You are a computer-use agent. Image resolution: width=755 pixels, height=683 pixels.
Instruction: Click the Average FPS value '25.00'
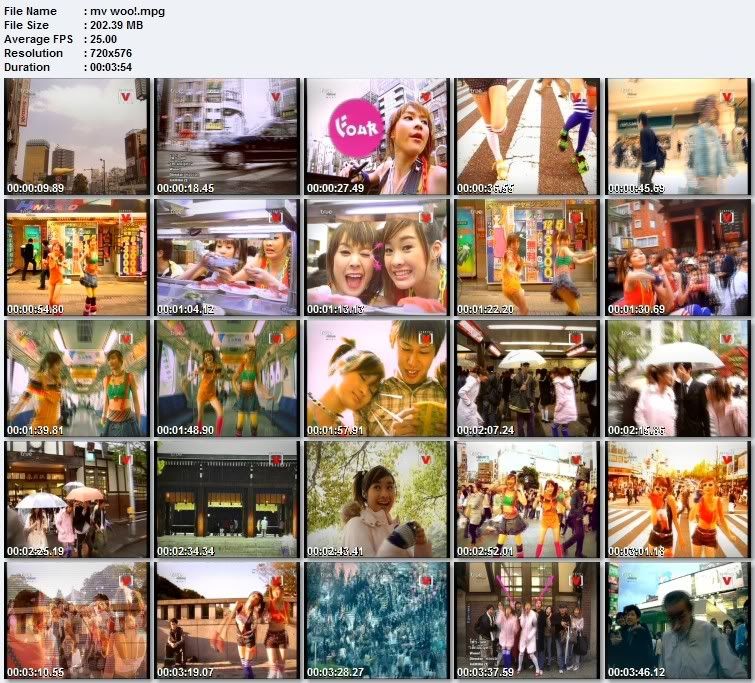(x=103, y=39)
